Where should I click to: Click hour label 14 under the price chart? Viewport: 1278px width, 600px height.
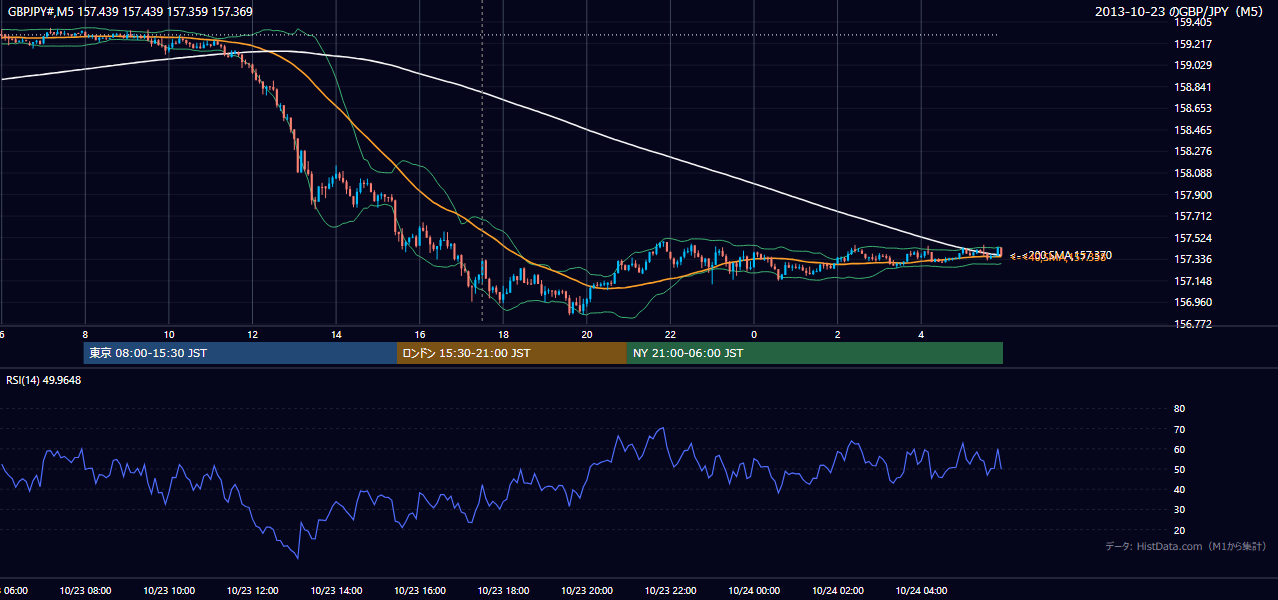[x=336, y=335]
